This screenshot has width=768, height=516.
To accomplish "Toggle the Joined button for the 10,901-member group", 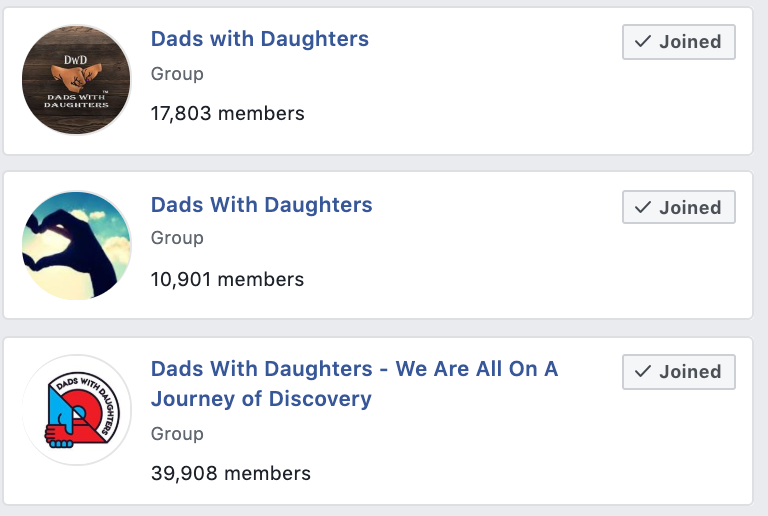I will tap(679, 207).
